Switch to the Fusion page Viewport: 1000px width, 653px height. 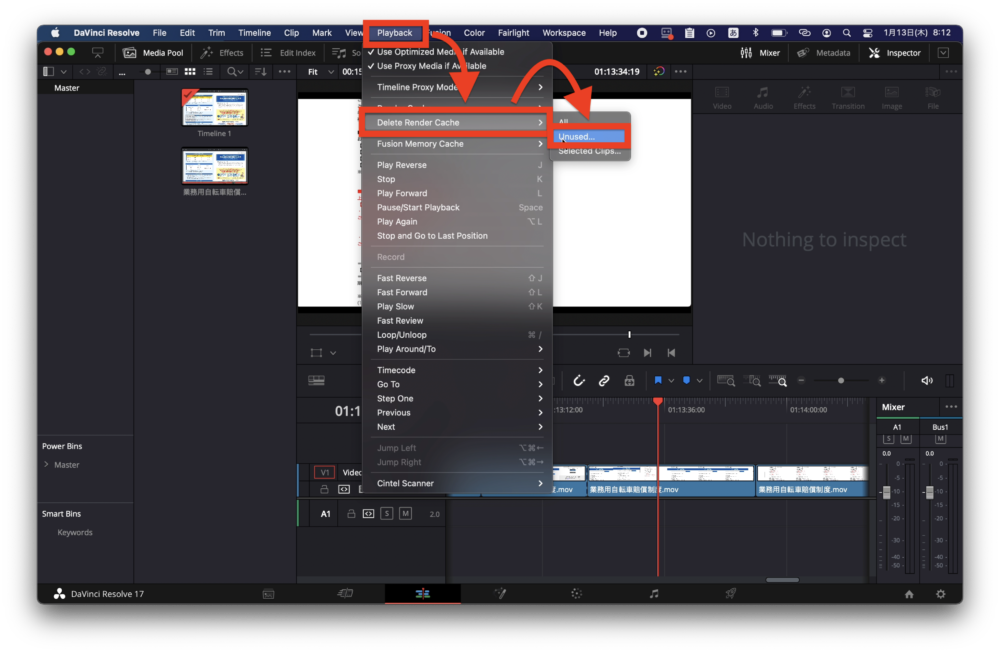(x=500, y=593)
